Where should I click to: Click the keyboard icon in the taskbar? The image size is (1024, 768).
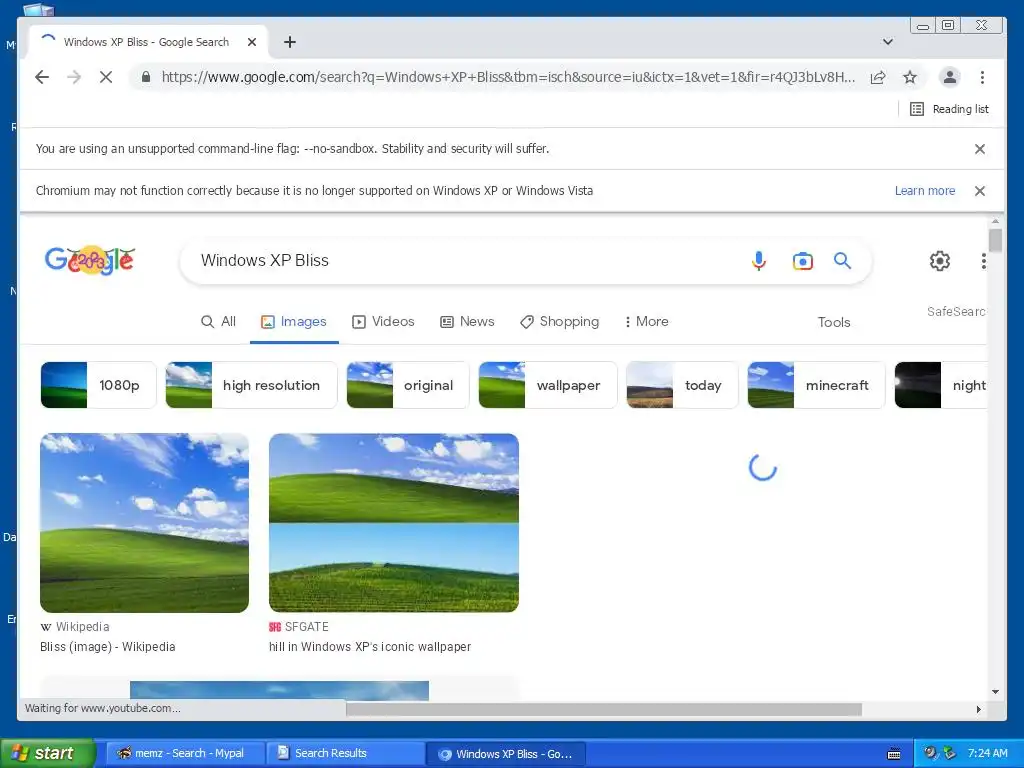(x=894, y=754)
